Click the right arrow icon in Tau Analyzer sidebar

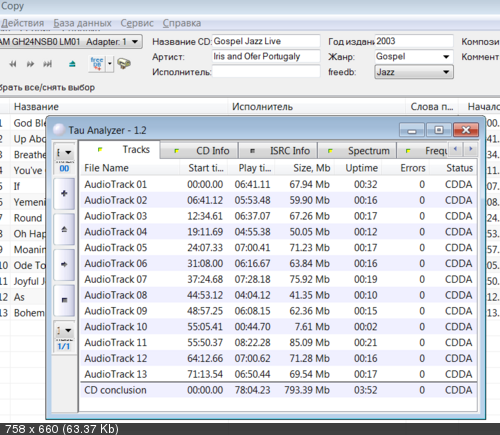[x=64, y=265]
